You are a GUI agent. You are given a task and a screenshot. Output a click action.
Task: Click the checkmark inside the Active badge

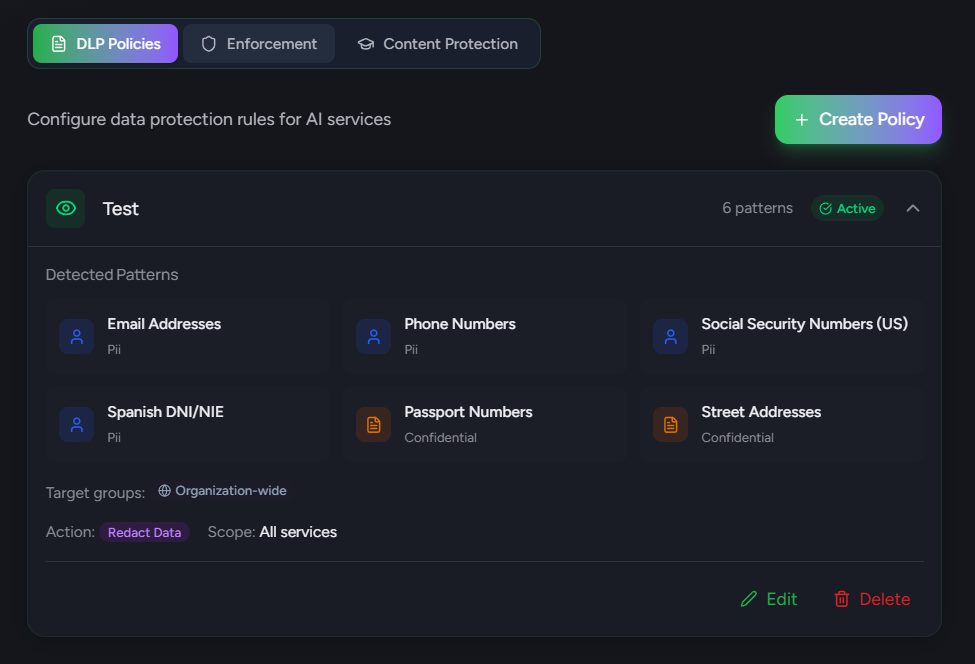click(x=825, y=208)
